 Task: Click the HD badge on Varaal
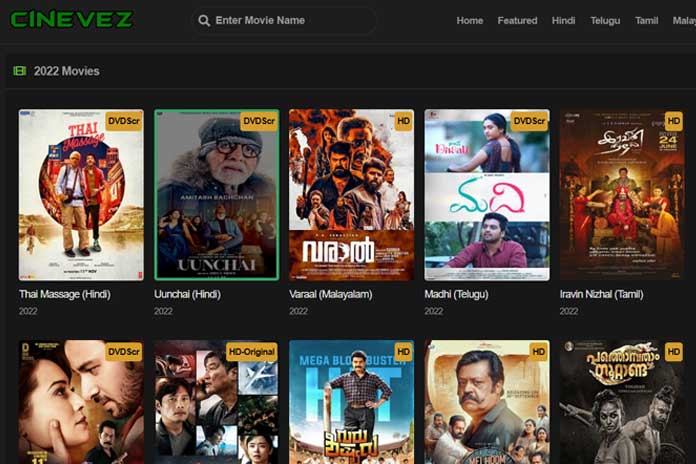[403, 121]
